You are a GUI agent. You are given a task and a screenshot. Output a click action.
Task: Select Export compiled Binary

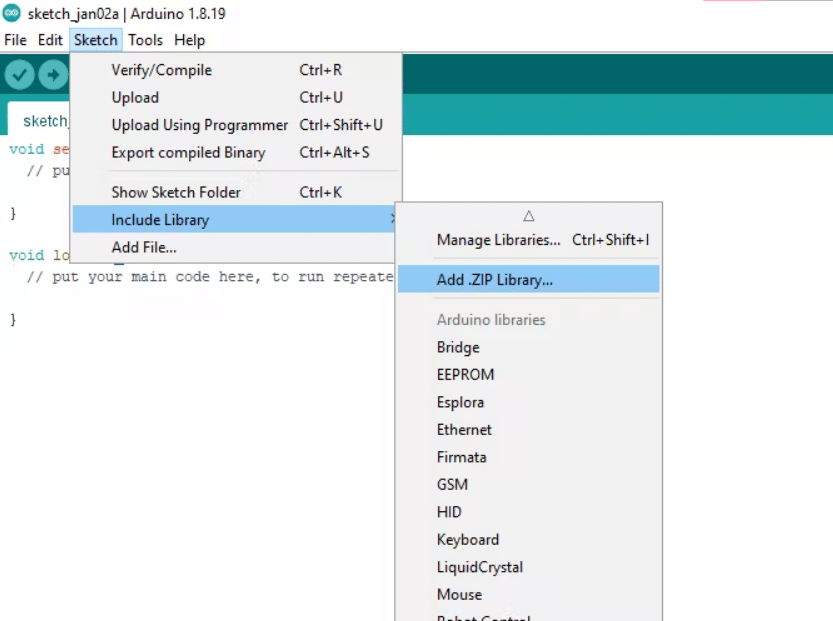point(188,153)
